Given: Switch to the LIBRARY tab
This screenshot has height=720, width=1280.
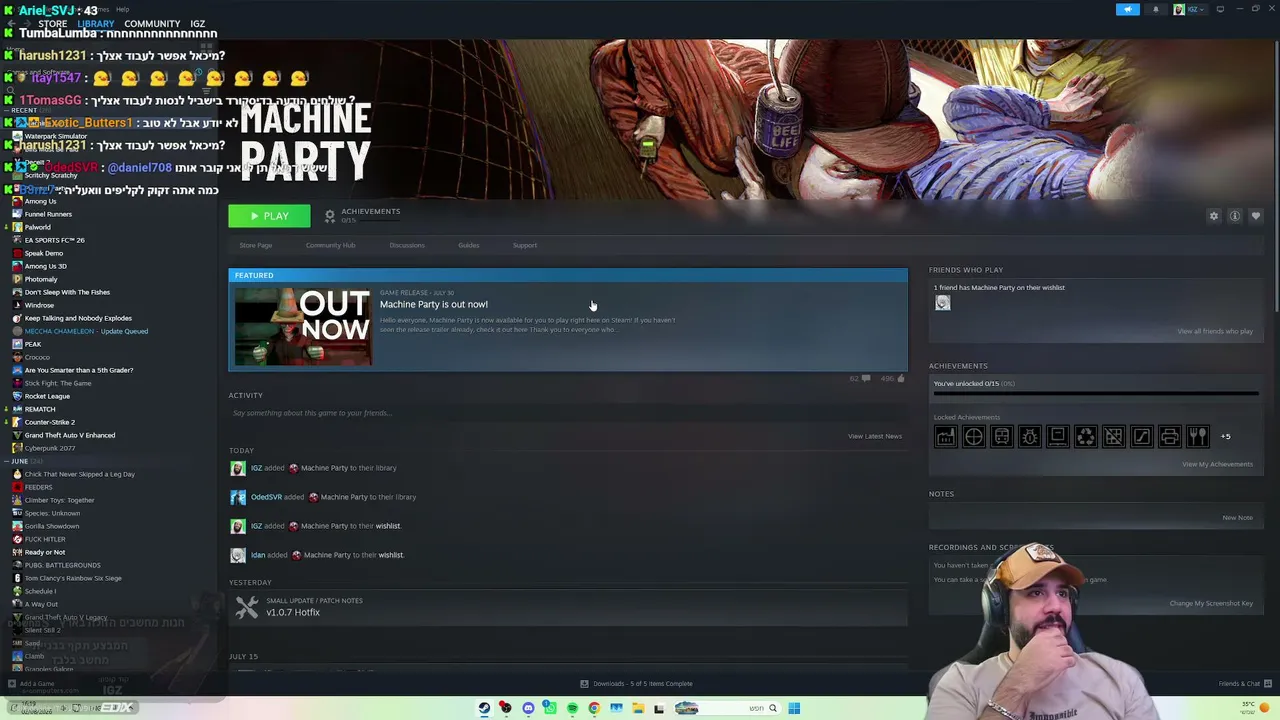Looking at the screenshot, I should 96,24.
